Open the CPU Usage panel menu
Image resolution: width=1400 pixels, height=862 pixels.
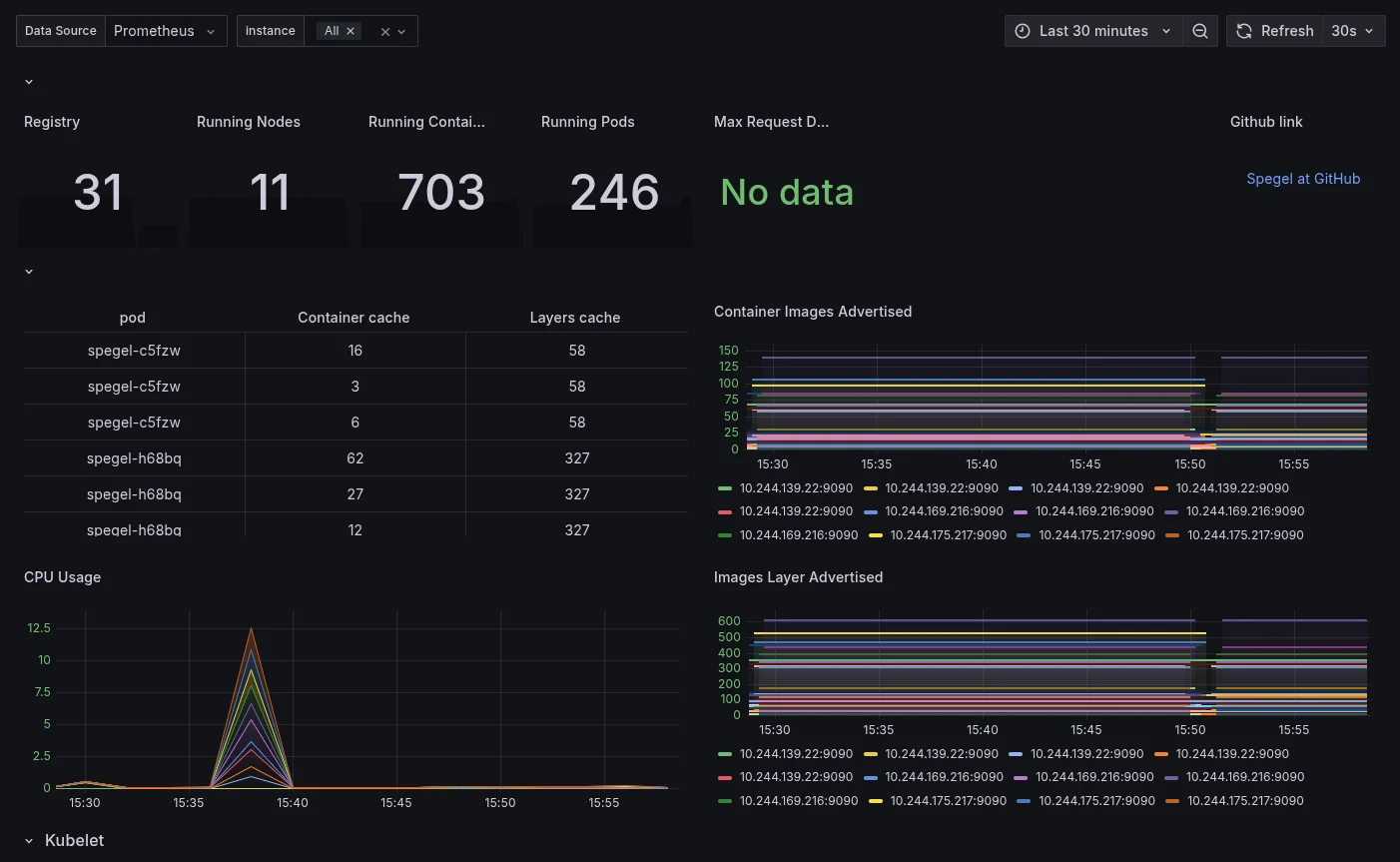(63, 576)
